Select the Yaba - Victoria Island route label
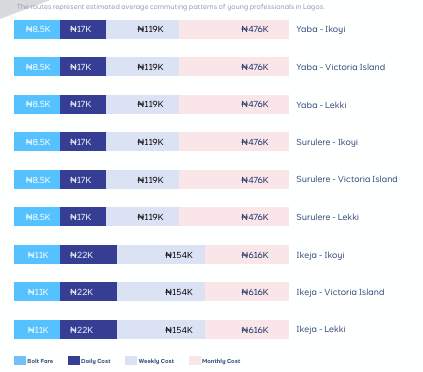Viewport: 423px width, 372px height. 341,67
